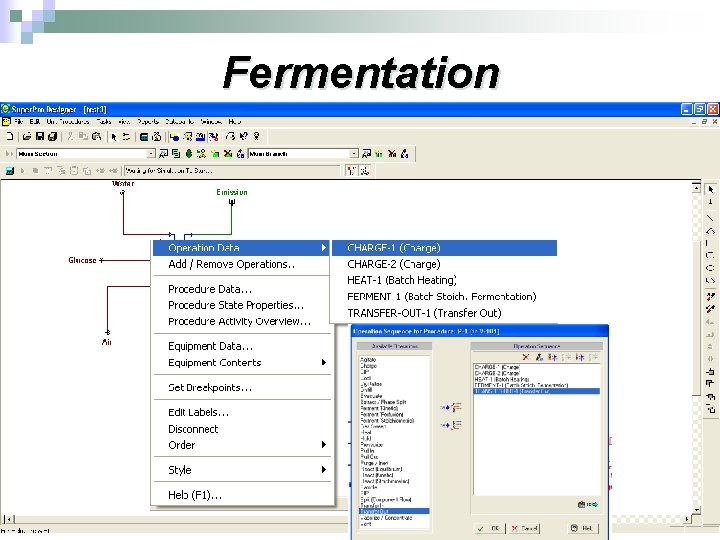
Task: Expand the Style submenu arrow
Action: [x=324, y=470]
